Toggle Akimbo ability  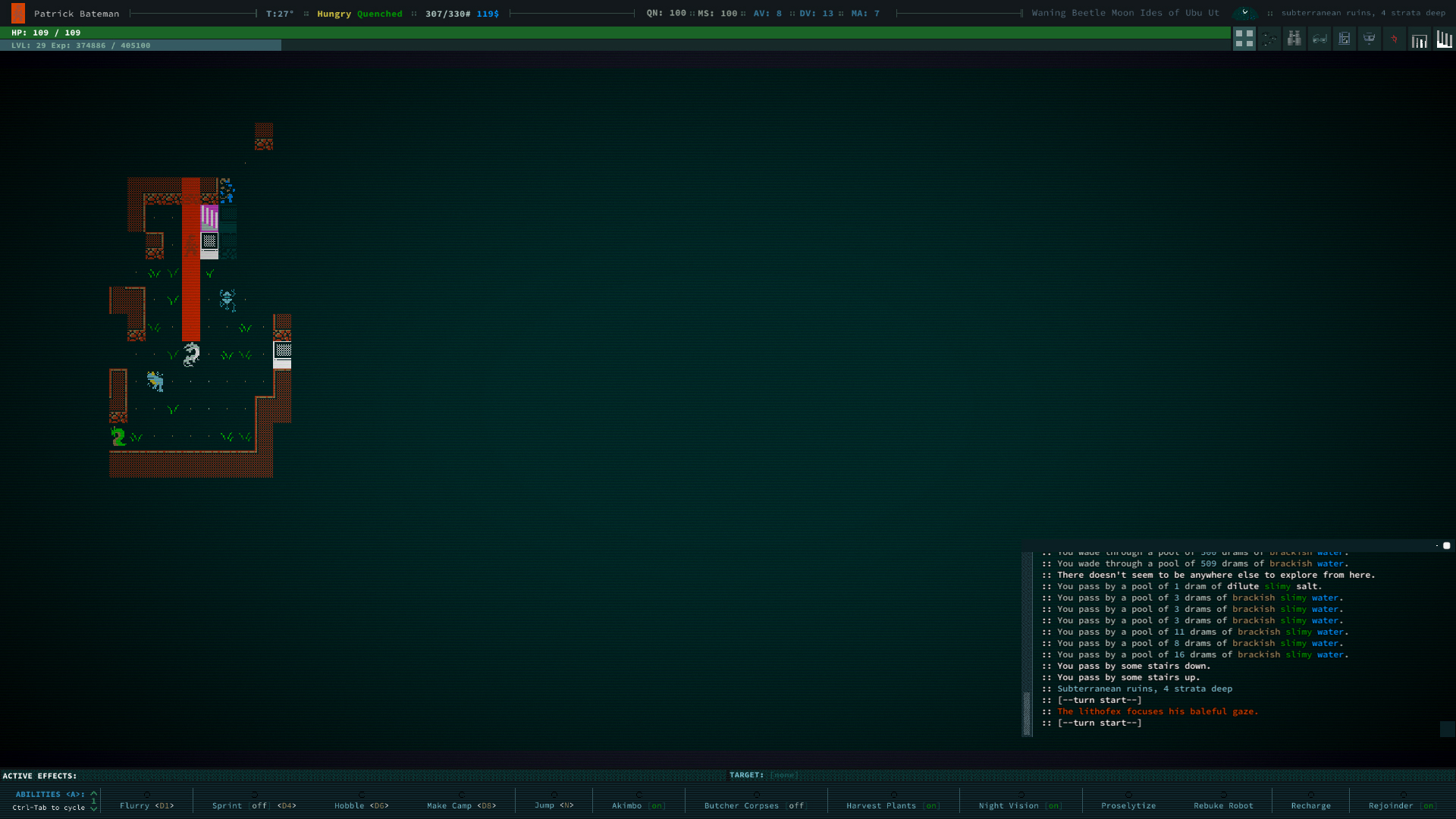tap(639, 805)
